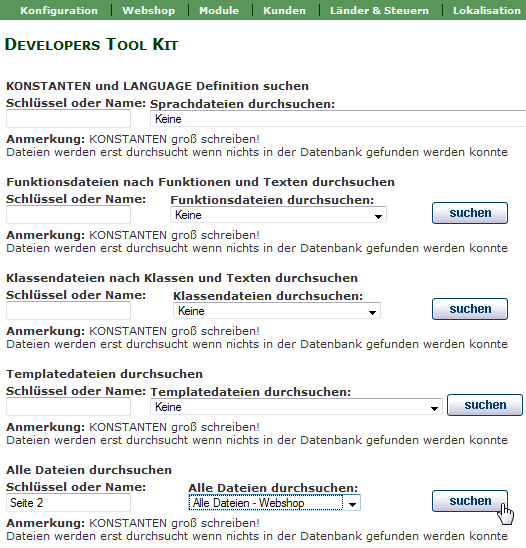Screen dimensions: 526x548
Task: Expand the Funktionsdateien durchsuchen dropdown
Action: [x=278, y=215]
